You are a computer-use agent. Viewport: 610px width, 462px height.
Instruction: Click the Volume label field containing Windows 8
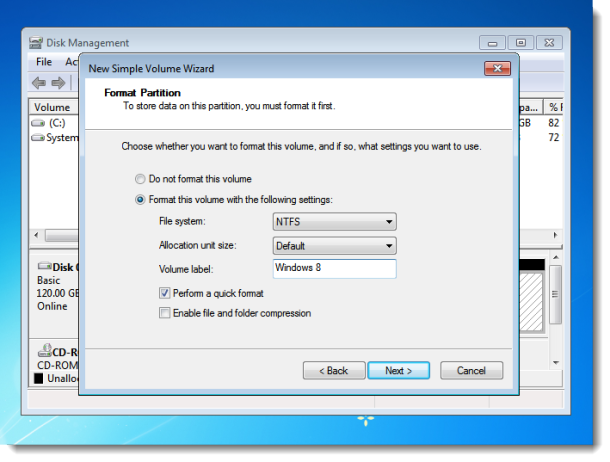coord(335,269)
